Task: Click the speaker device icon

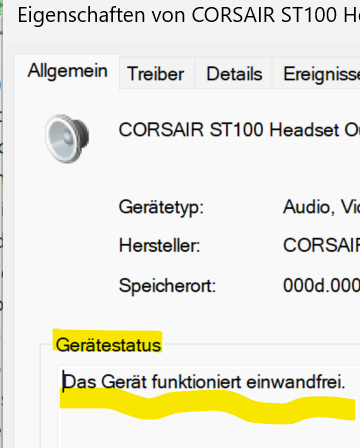Action: pyautogui.click(x=67, y=138)
